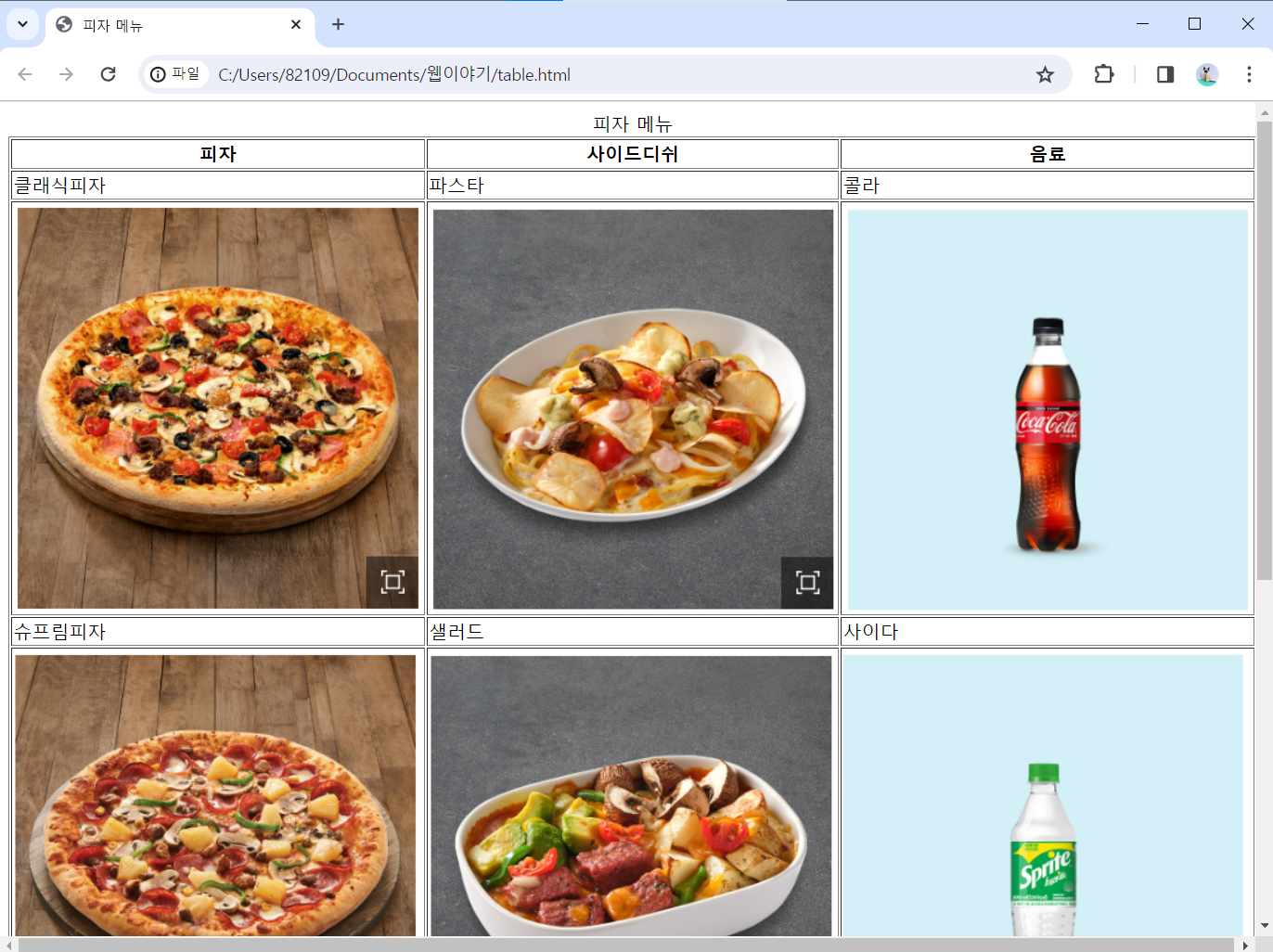Screen dimensions: 1273x952
Task: Click the classic pizza image
Action: click(218, 408)
